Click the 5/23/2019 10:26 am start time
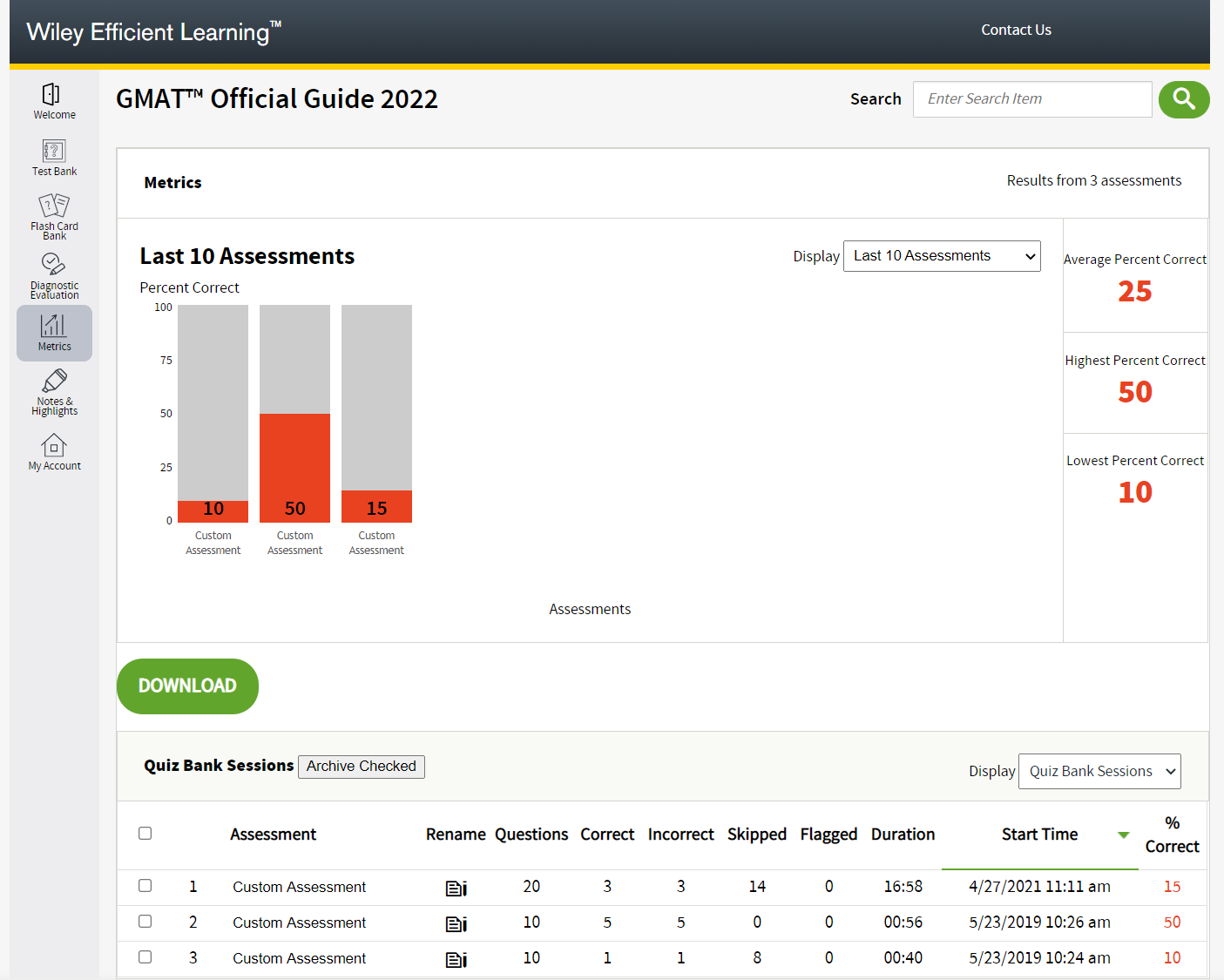This screenshot has width=1224, height=980. 1039,923
